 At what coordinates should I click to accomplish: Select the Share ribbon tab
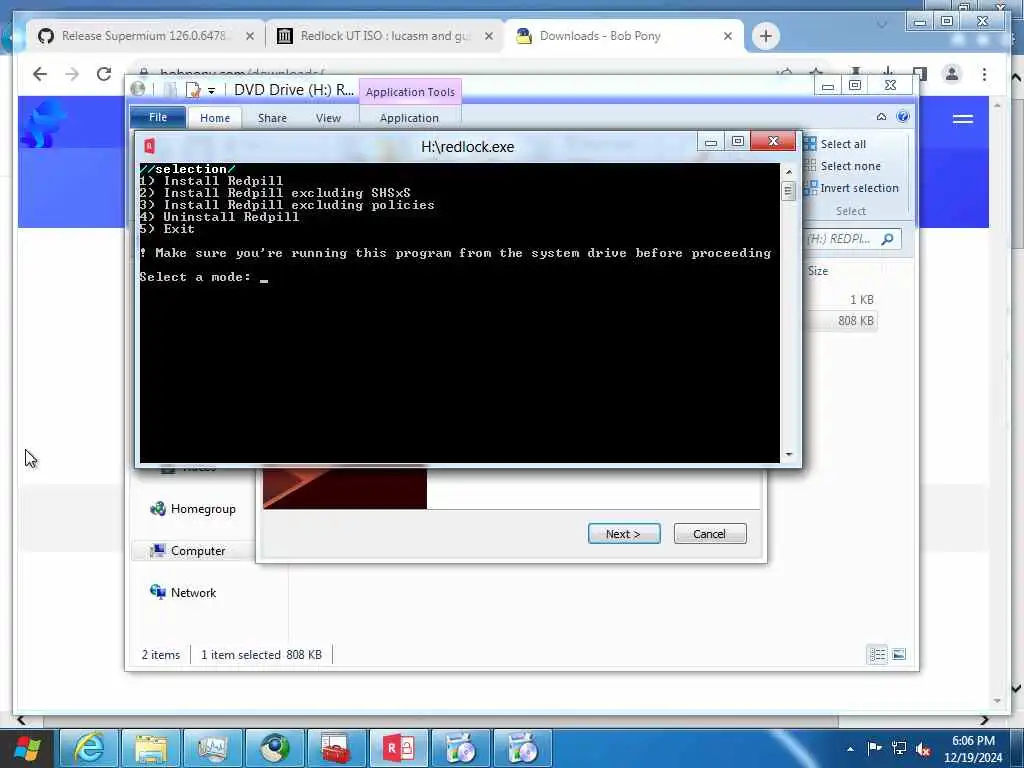pos(272,118)
